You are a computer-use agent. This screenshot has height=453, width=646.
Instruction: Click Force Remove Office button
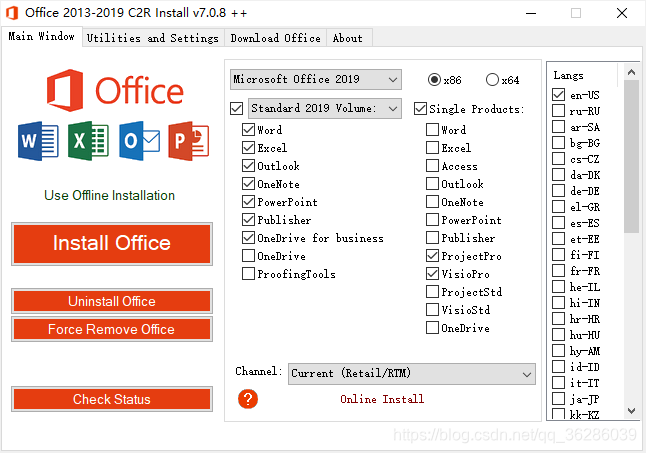(x=112, y=329)
